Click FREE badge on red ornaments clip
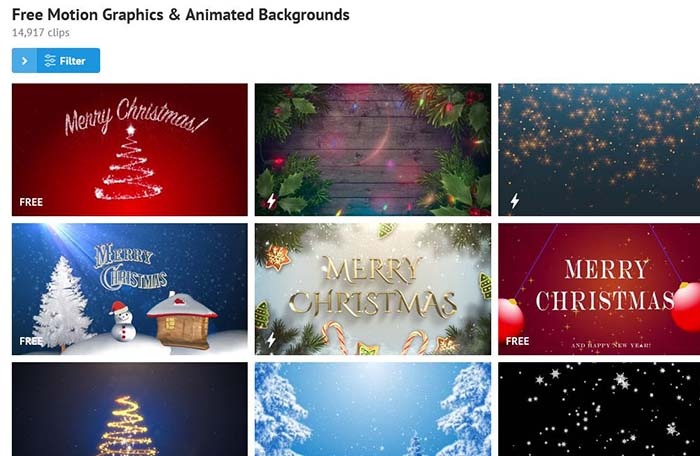700x456 pixels. [517, 341]
